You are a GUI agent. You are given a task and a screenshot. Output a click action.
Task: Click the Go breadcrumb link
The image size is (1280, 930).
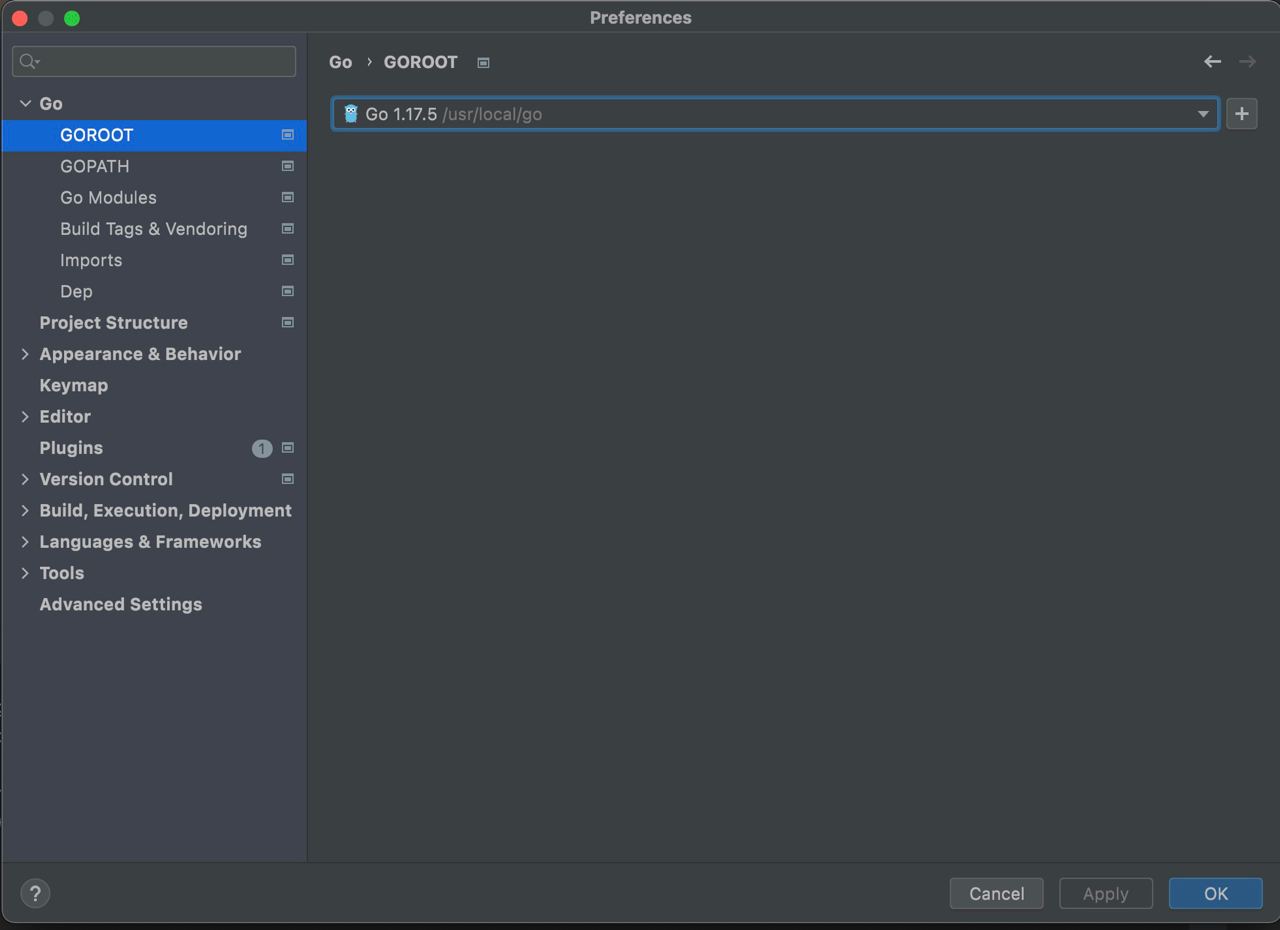click(341, 62)
